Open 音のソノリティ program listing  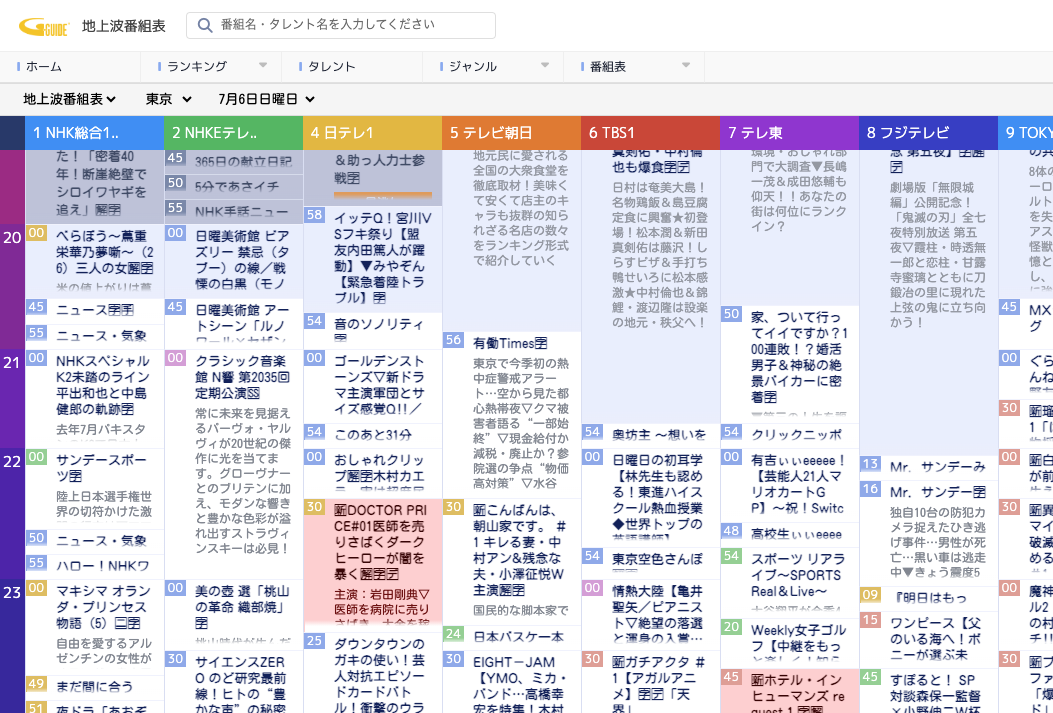tap(373, 330)
